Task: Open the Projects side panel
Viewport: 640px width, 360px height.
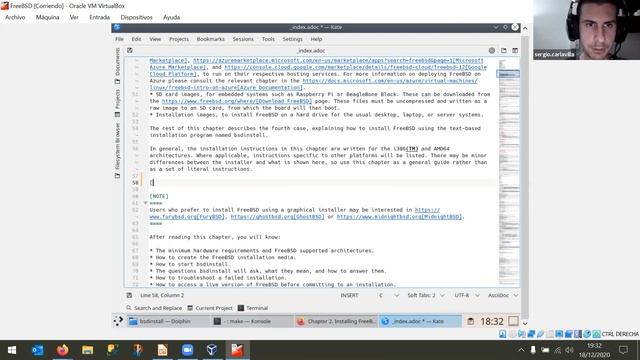Action: pos(118,103)
